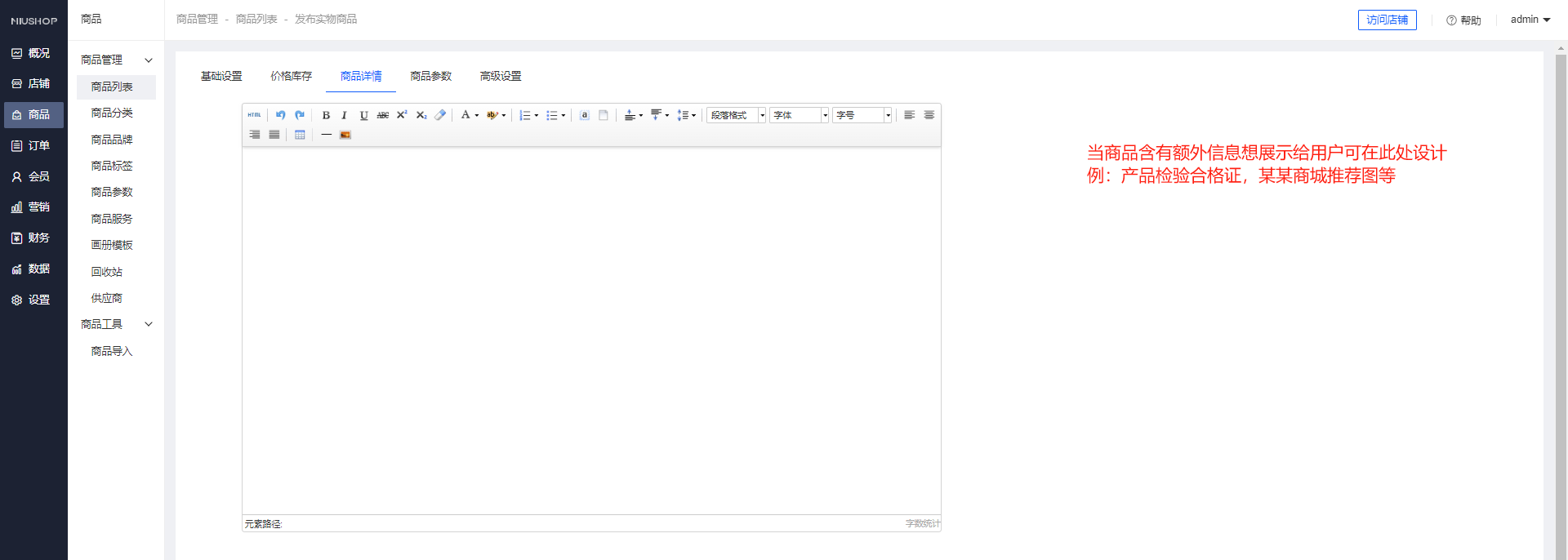Apply superscript formatting
The height and width of the screenshot is (560, 1568).
(402, 115)
